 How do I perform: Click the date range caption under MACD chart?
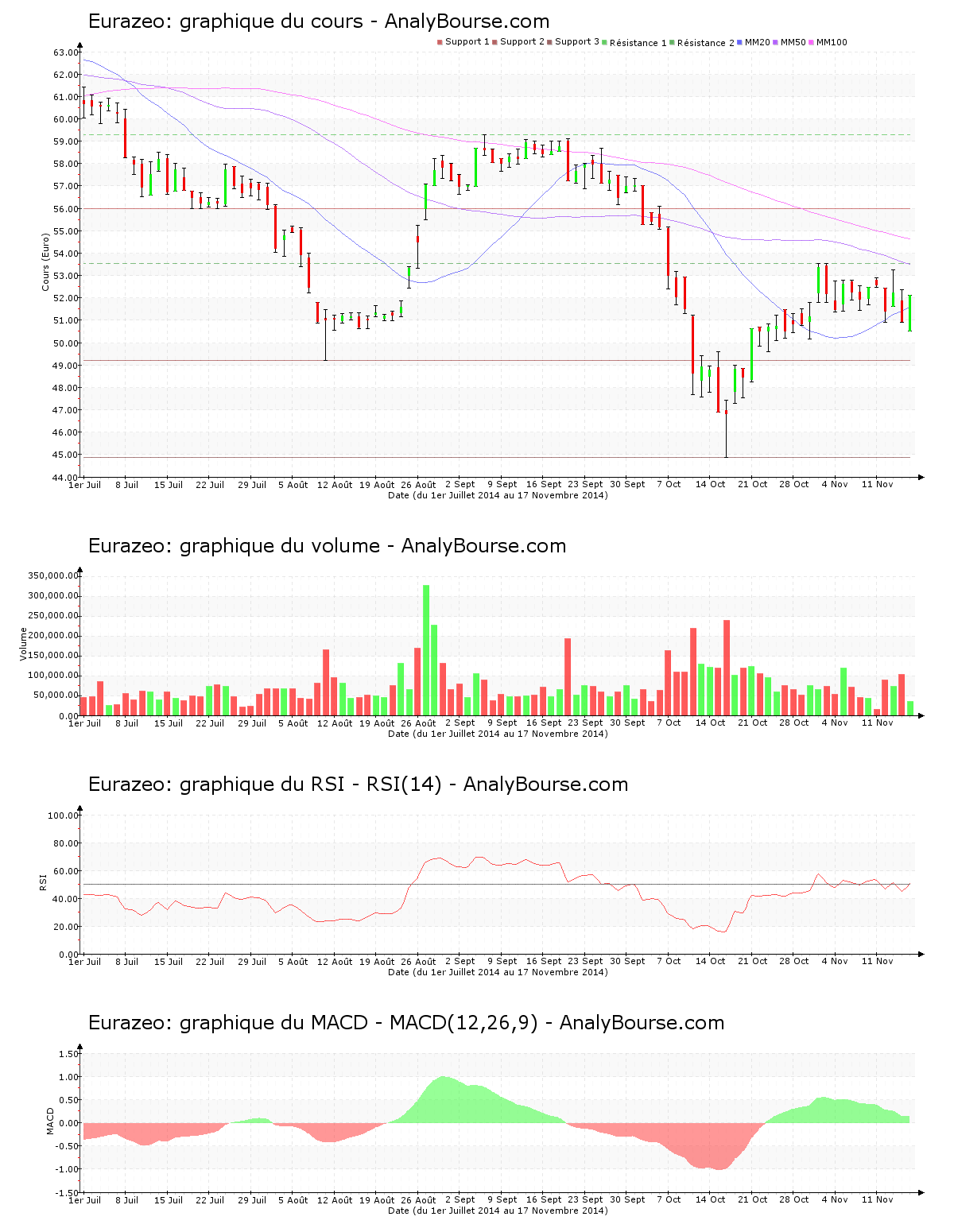click(x=498, y=1211)
